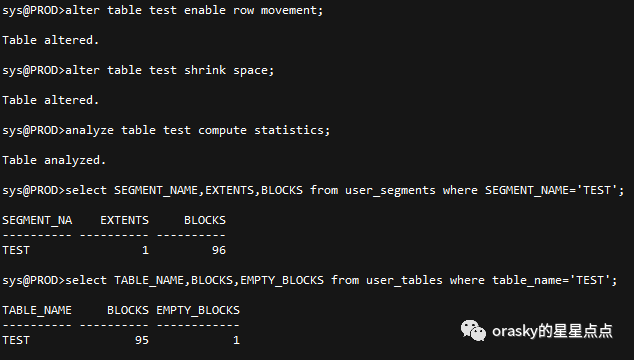Click the 'enable row movement' command line

[x=163, y=10]
